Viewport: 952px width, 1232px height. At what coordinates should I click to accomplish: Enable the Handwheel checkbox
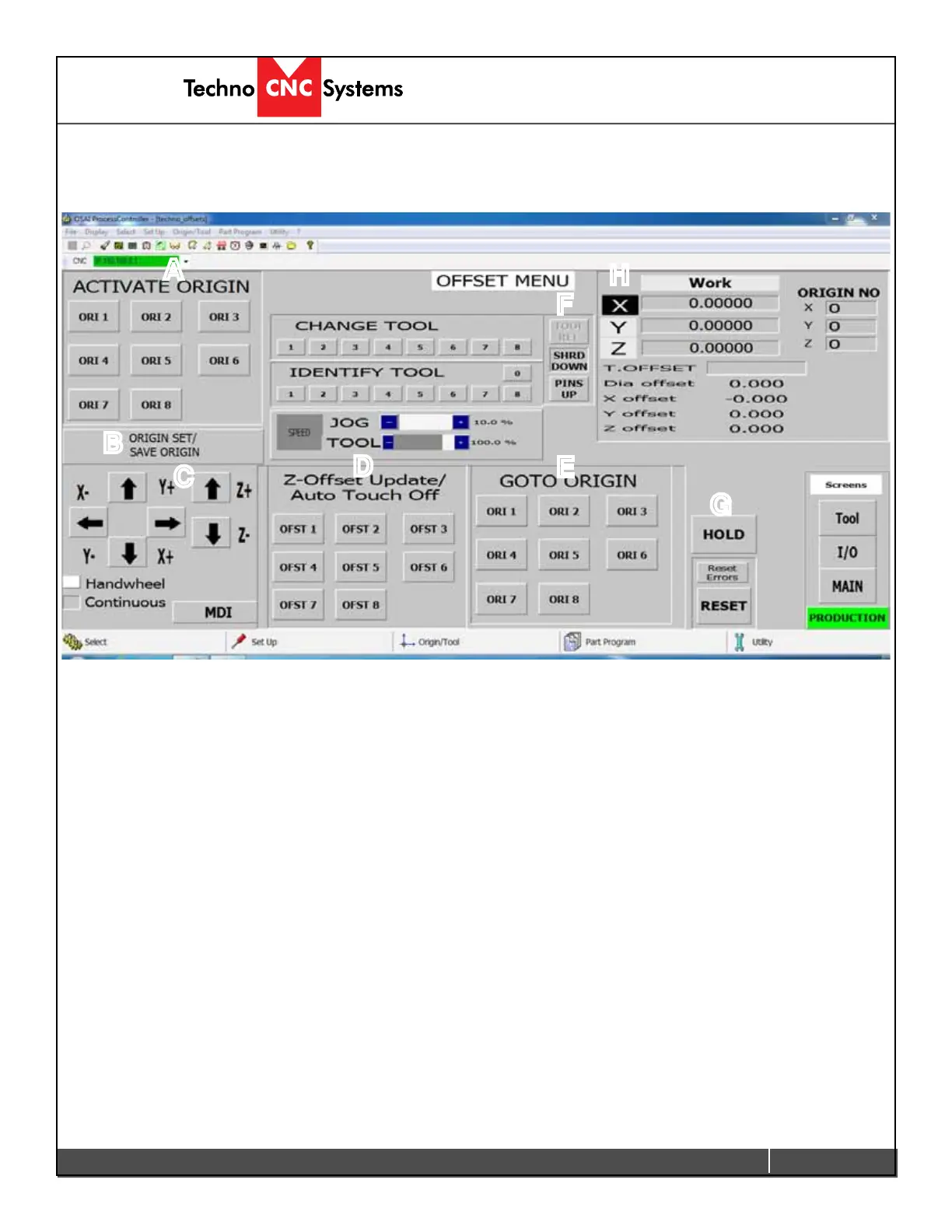tap(72, 583)
